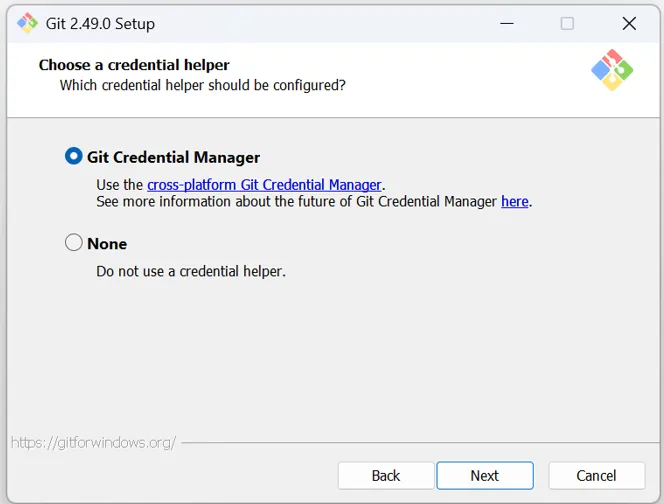Go back with the Back button
This screenshot has width=664, height=504.
386,475
